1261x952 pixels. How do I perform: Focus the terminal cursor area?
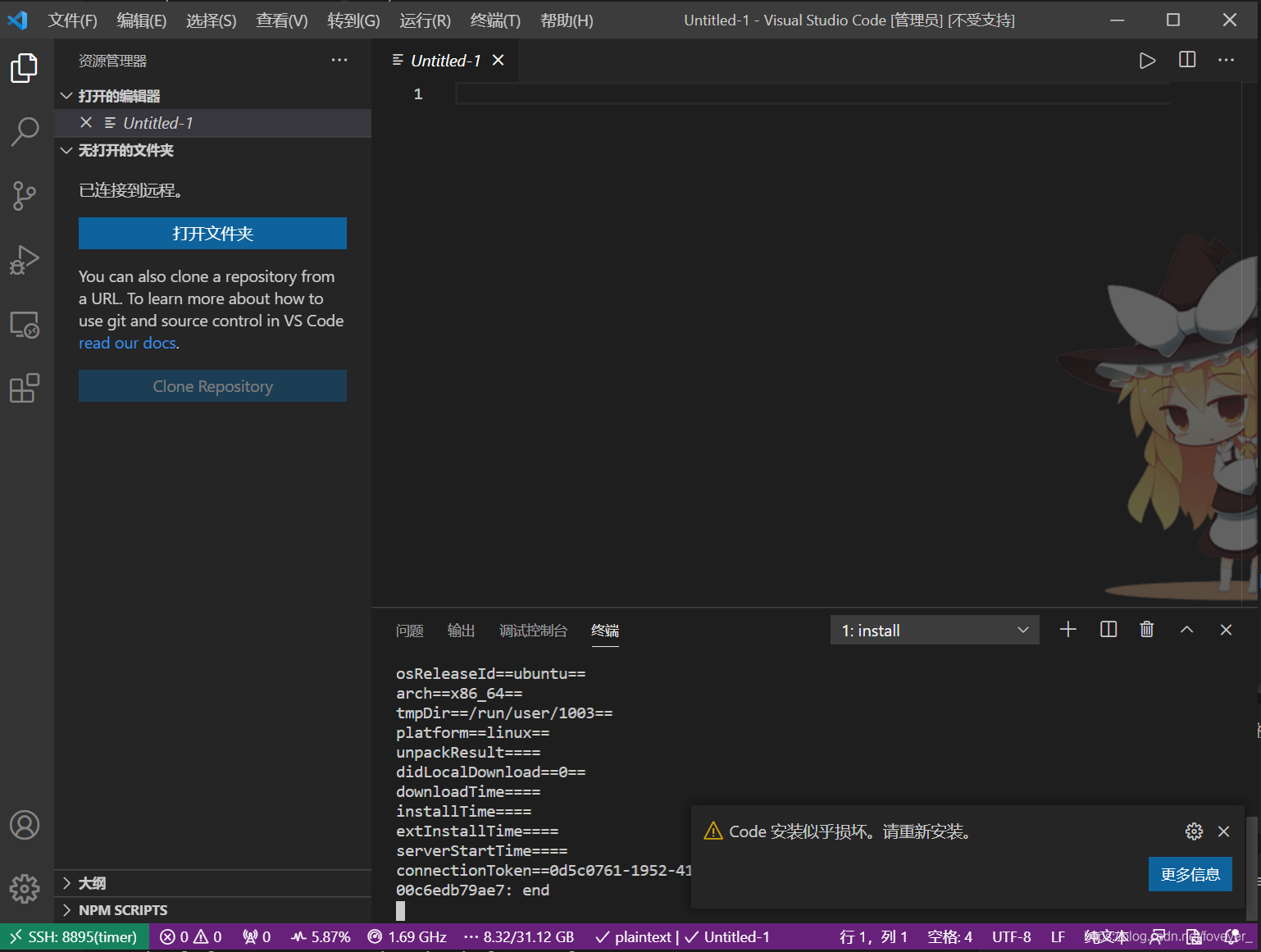pyautogui.click(x=401, y=911)
